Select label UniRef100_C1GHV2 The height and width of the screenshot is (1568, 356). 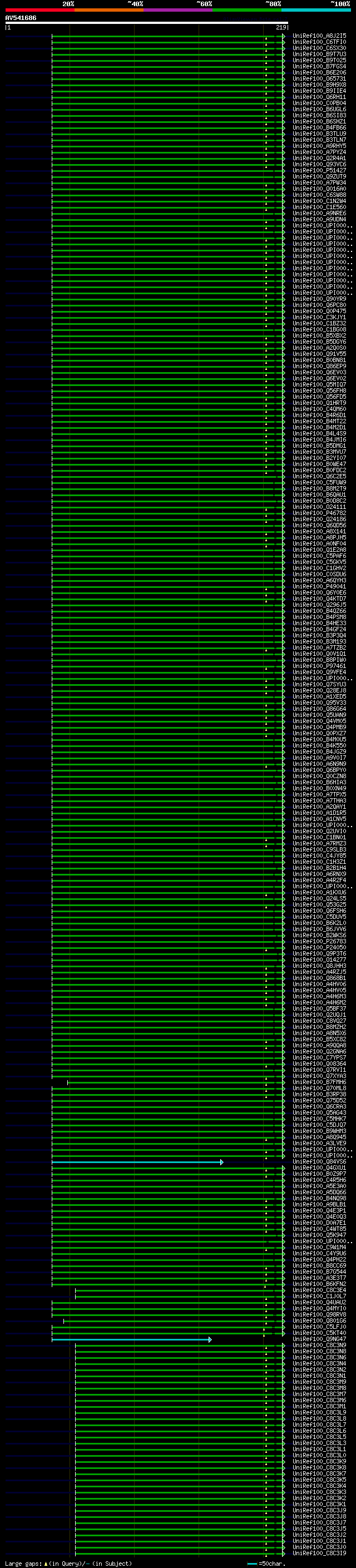click(x=319, y=568)
